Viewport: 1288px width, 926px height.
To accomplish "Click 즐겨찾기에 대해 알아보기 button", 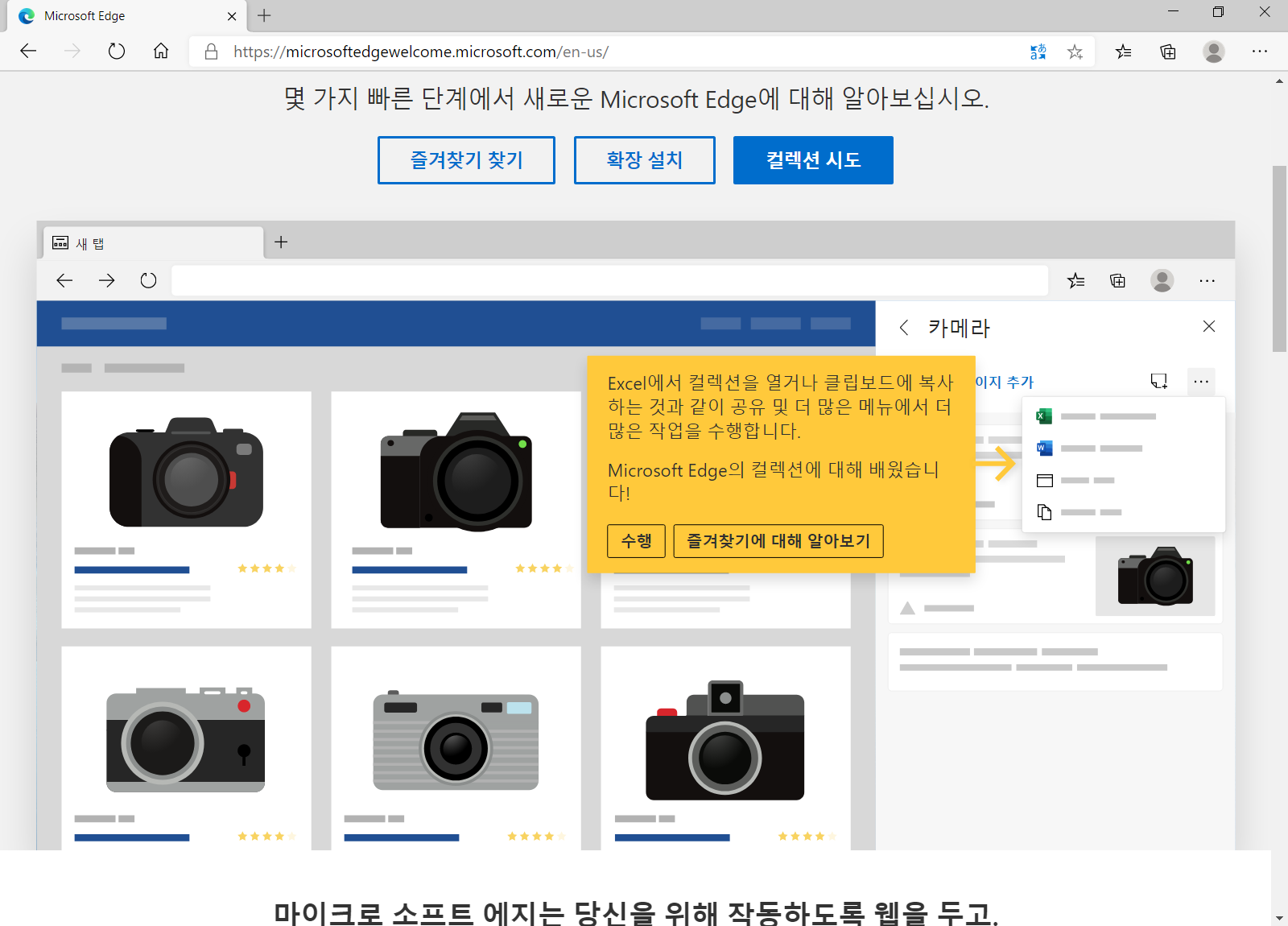I will [778, 541].
